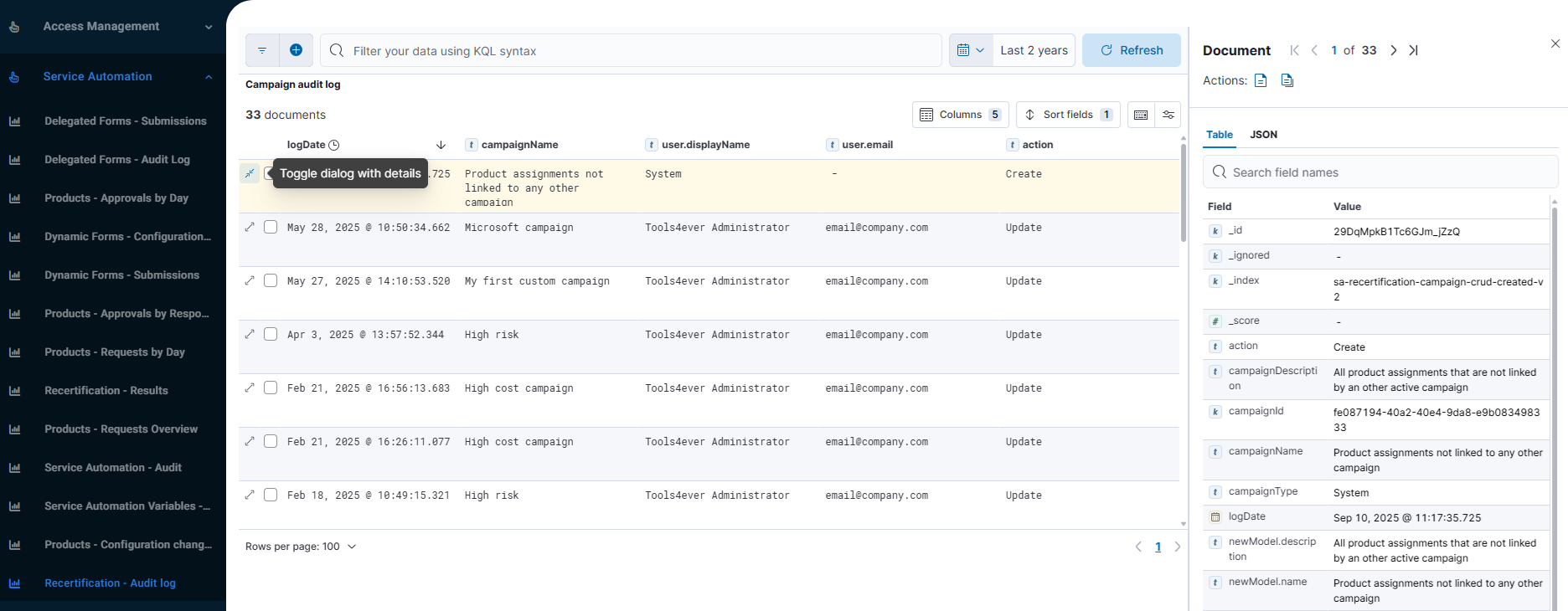Open the Columns selector button

click(960, 115)
